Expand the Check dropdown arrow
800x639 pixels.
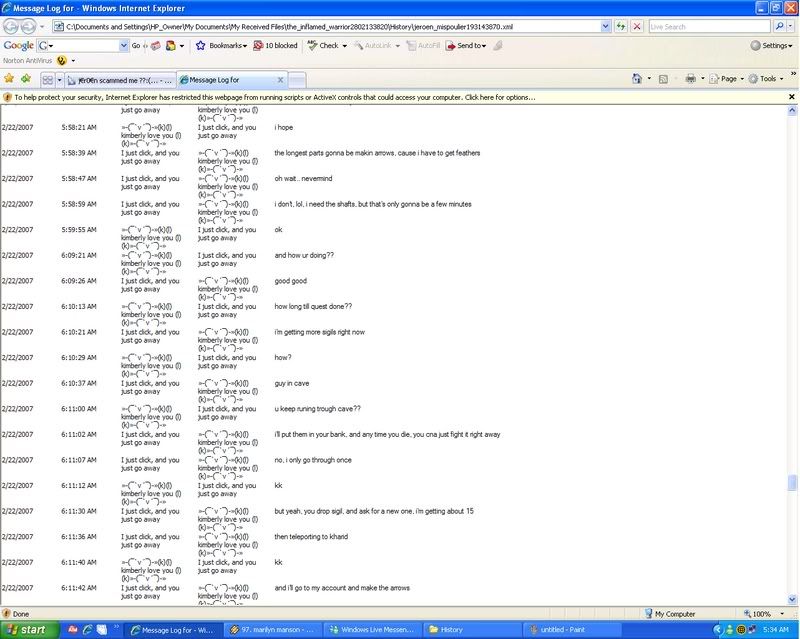click(344, 46)
